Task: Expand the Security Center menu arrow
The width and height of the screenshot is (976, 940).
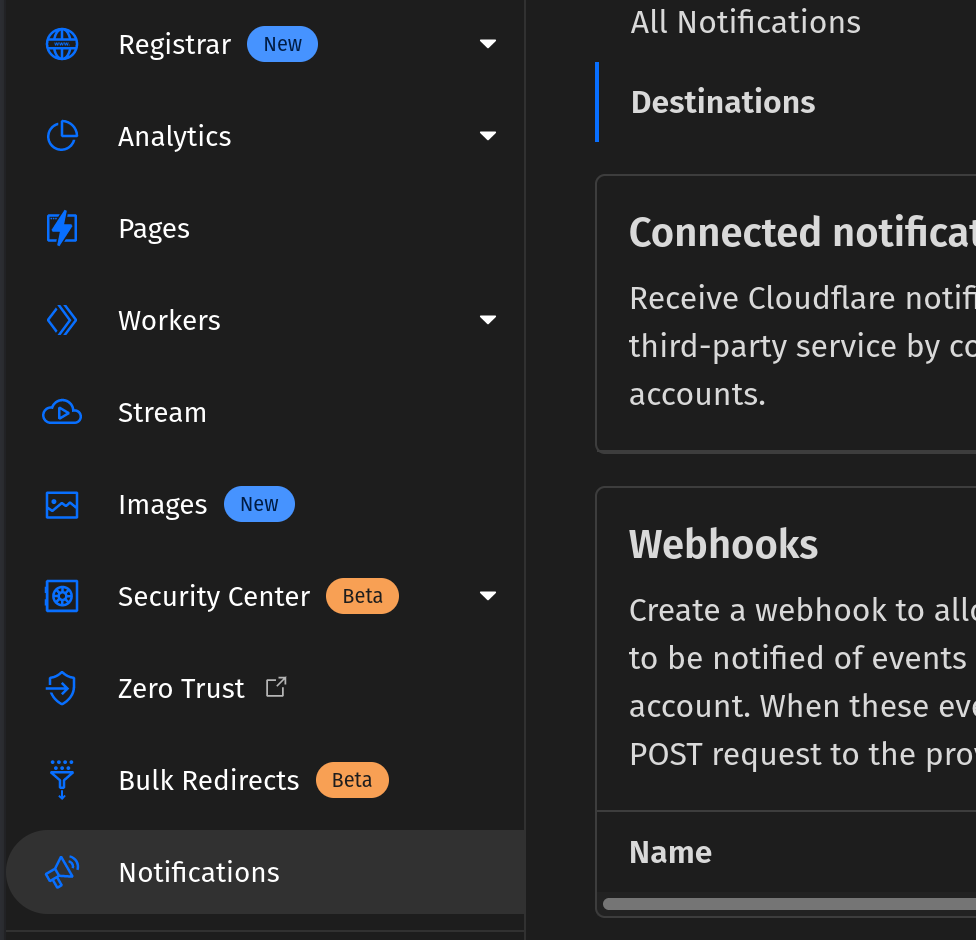Action: tap(488, 596)
